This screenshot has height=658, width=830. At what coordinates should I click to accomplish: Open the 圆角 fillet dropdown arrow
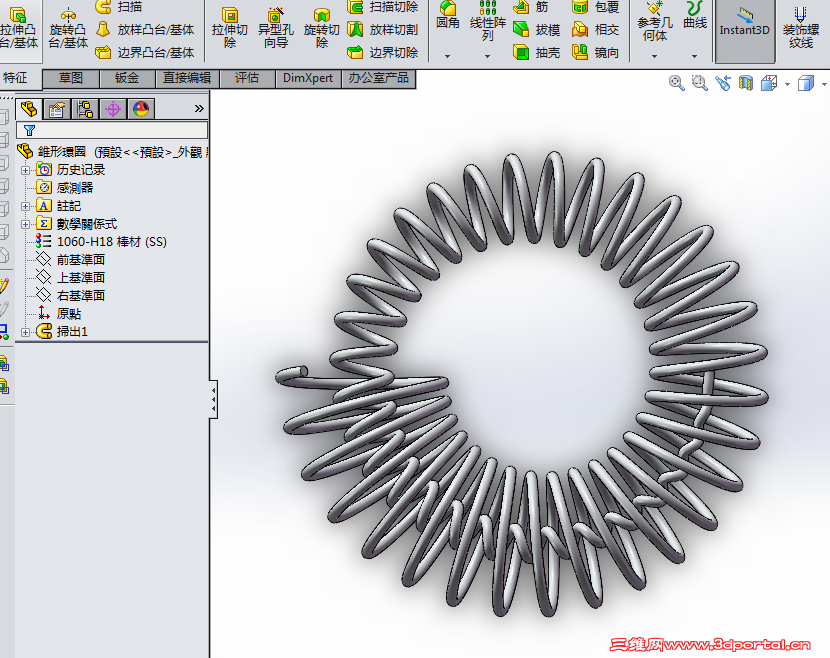pos(448,56)
